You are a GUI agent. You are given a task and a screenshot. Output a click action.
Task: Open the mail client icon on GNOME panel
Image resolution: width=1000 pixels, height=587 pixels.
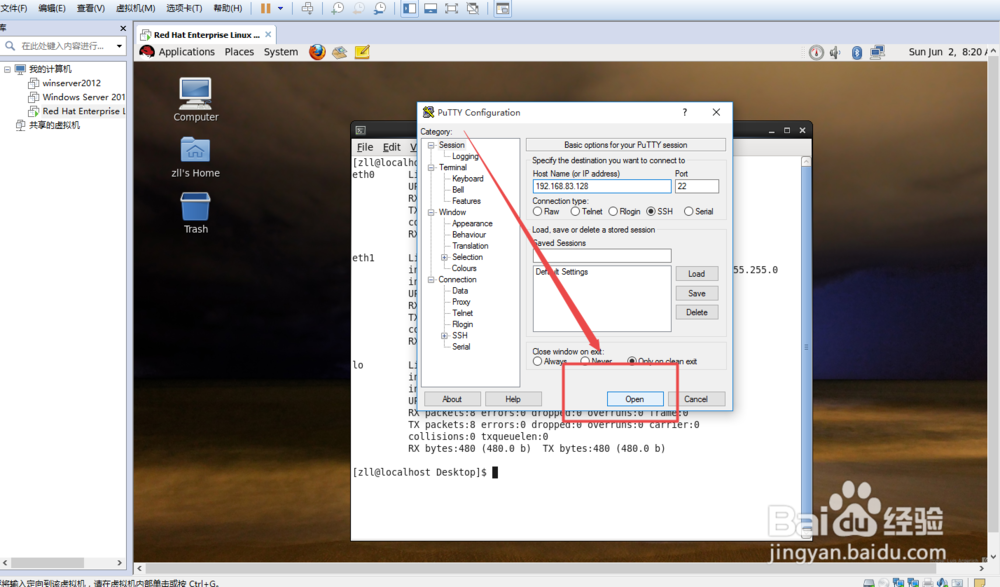coord(339,52)
